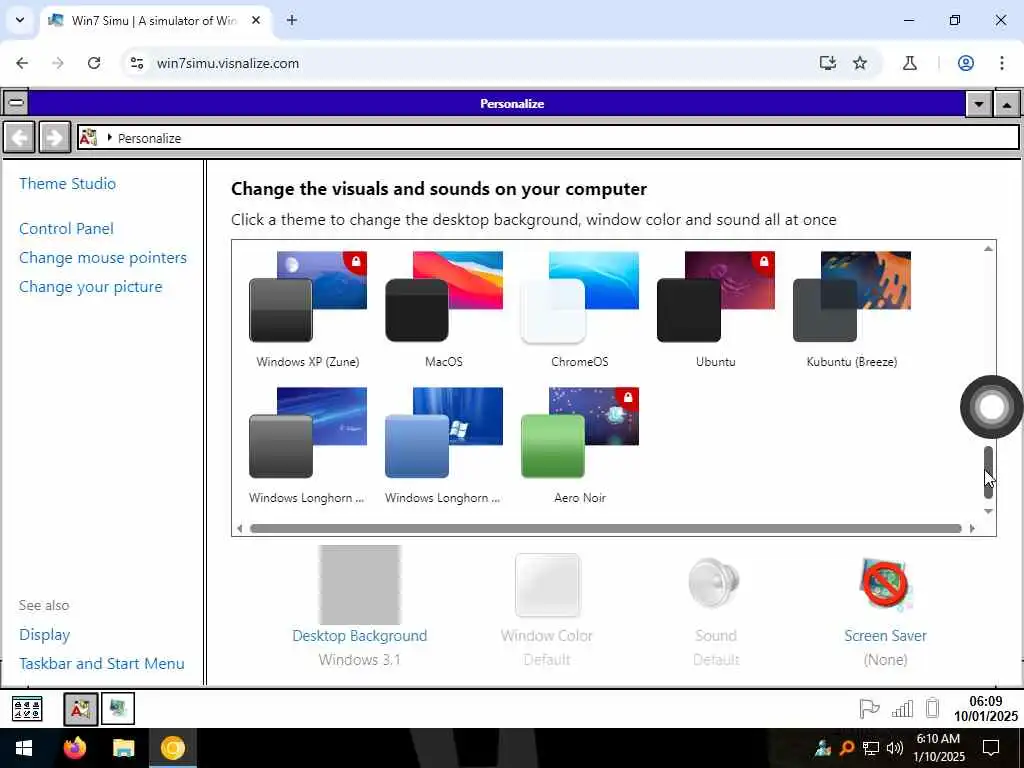Click the Personalize forward arrow button
1024x768 pixels.
55,138
